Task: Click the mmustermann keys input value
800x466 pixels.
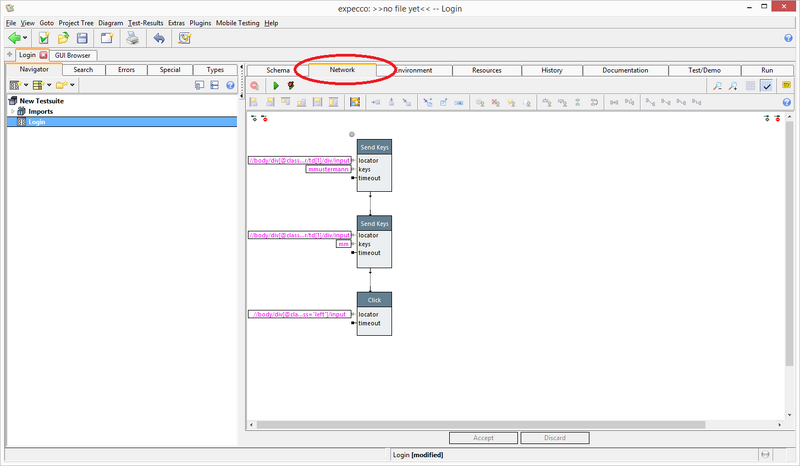Action: tap(327, 169)
